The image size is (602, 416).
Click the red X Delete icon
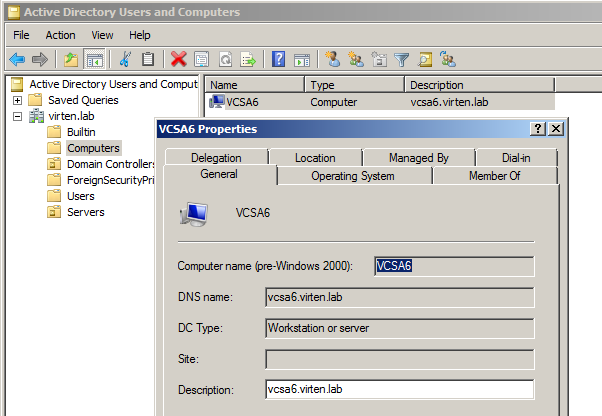(x=179, y=59)
